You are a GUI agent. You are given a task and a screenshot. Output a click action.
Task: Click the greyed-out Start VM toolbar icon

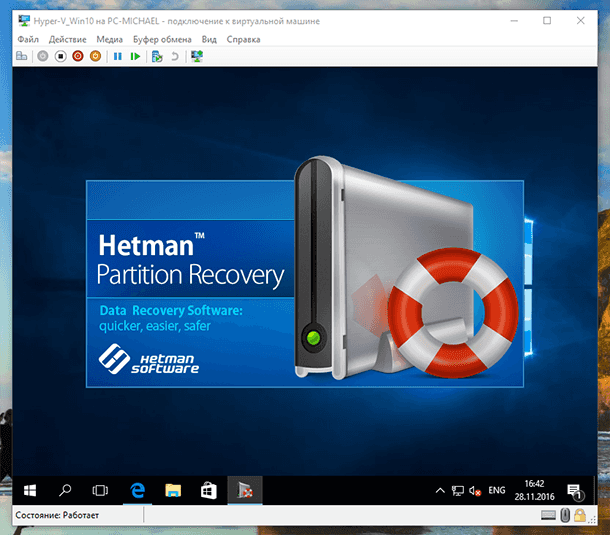tap(42, 56)
